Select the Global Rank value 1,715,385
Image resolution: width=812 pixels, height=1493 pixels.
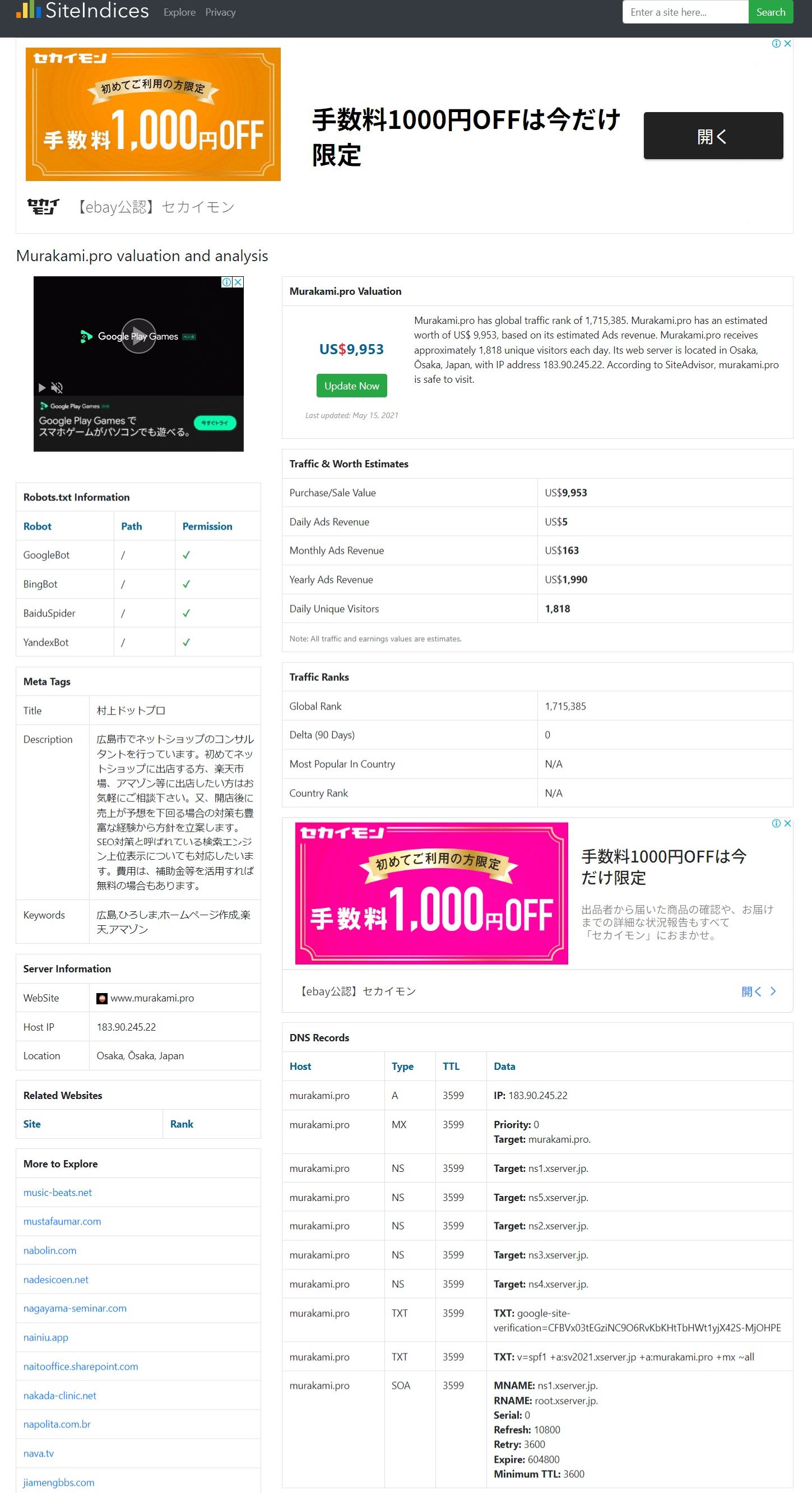[x=565, y=706]
